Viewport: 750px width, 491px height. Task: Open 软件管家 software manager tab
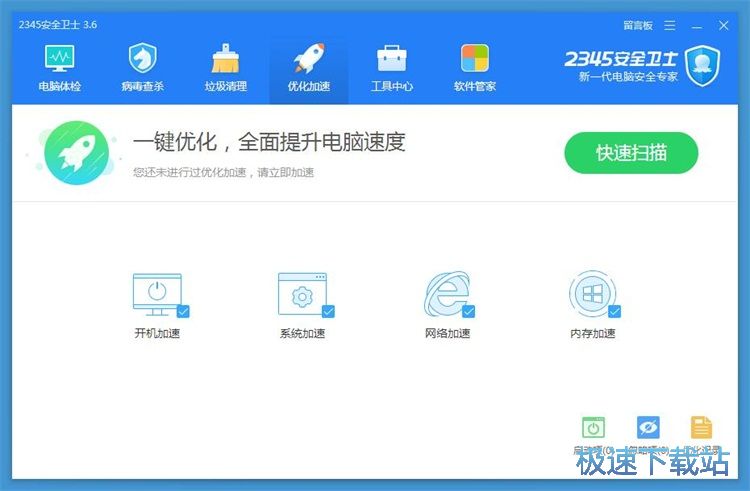coord(474,68)
